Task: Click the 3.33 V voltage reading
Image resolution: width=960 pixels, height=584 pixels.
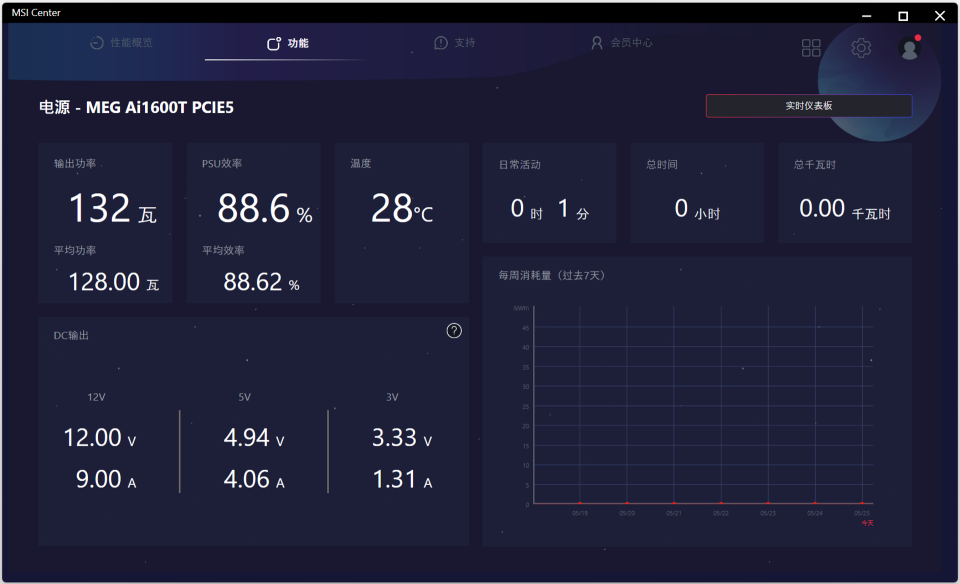Action: (402, 438)
